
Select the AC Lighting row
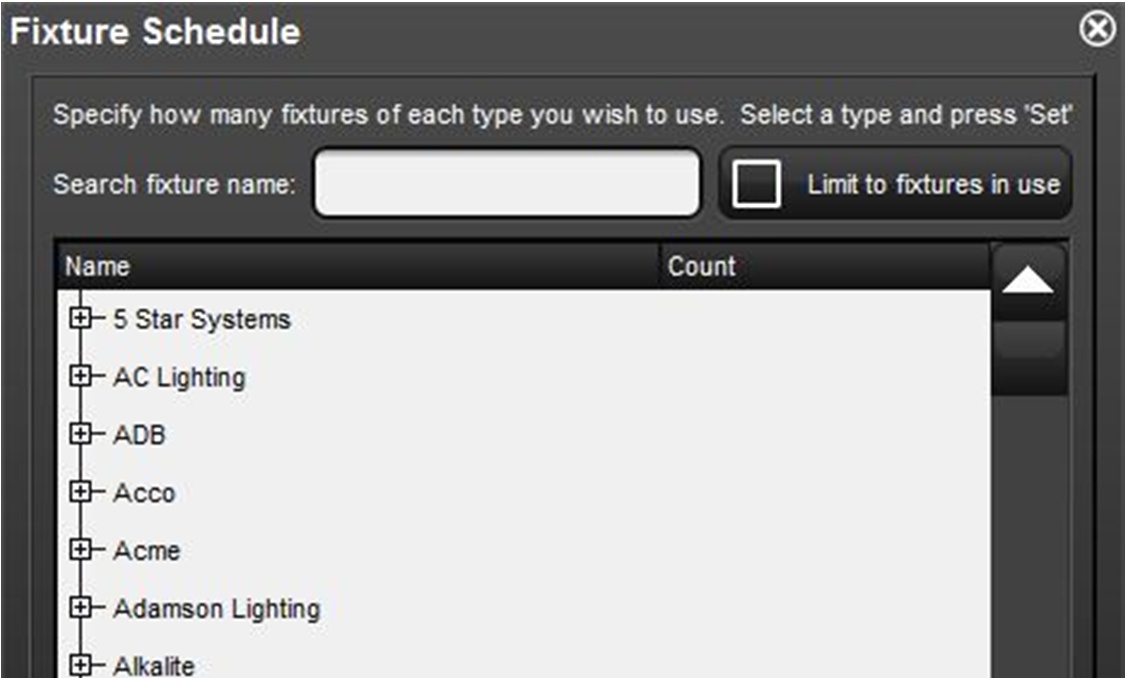tap(179, 378)
